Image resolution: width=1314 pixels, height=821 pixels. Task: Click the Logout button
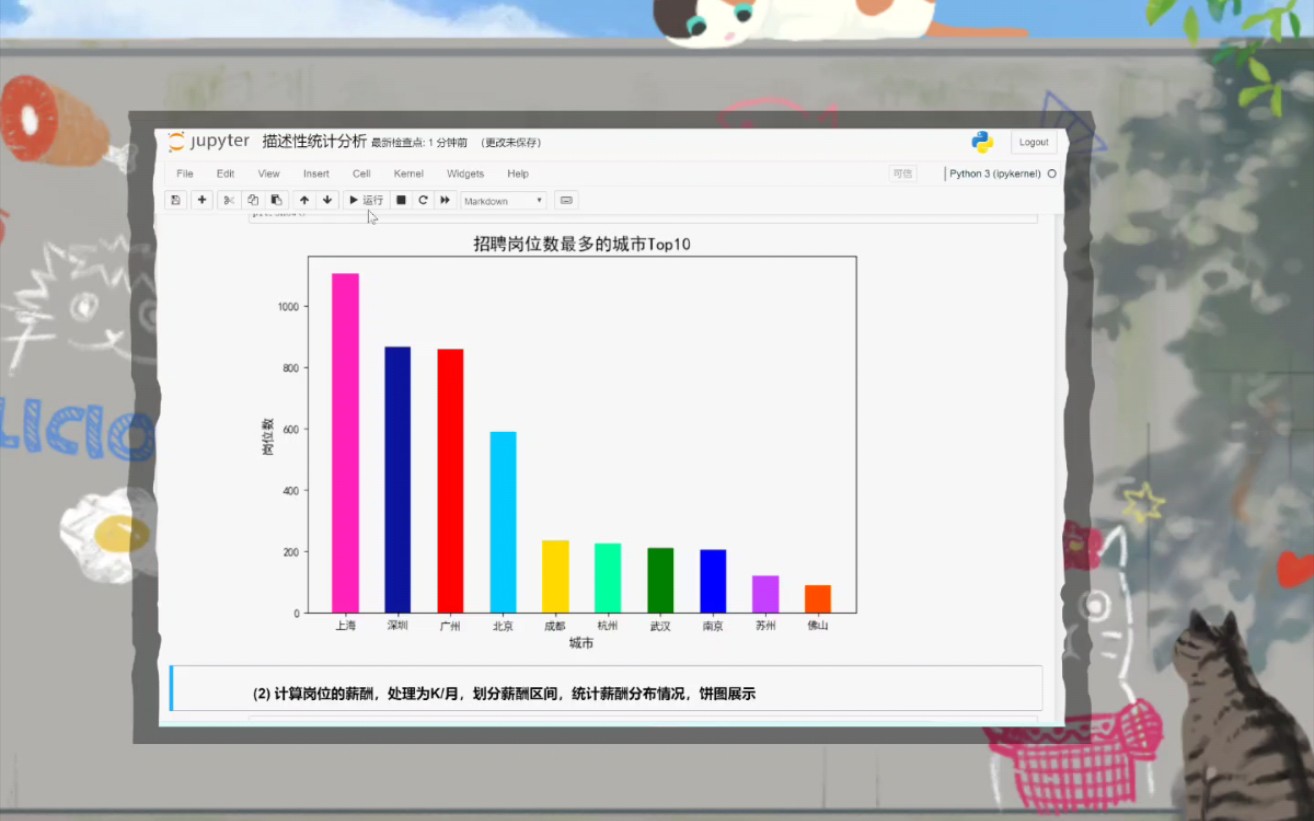pos(1033,141)
